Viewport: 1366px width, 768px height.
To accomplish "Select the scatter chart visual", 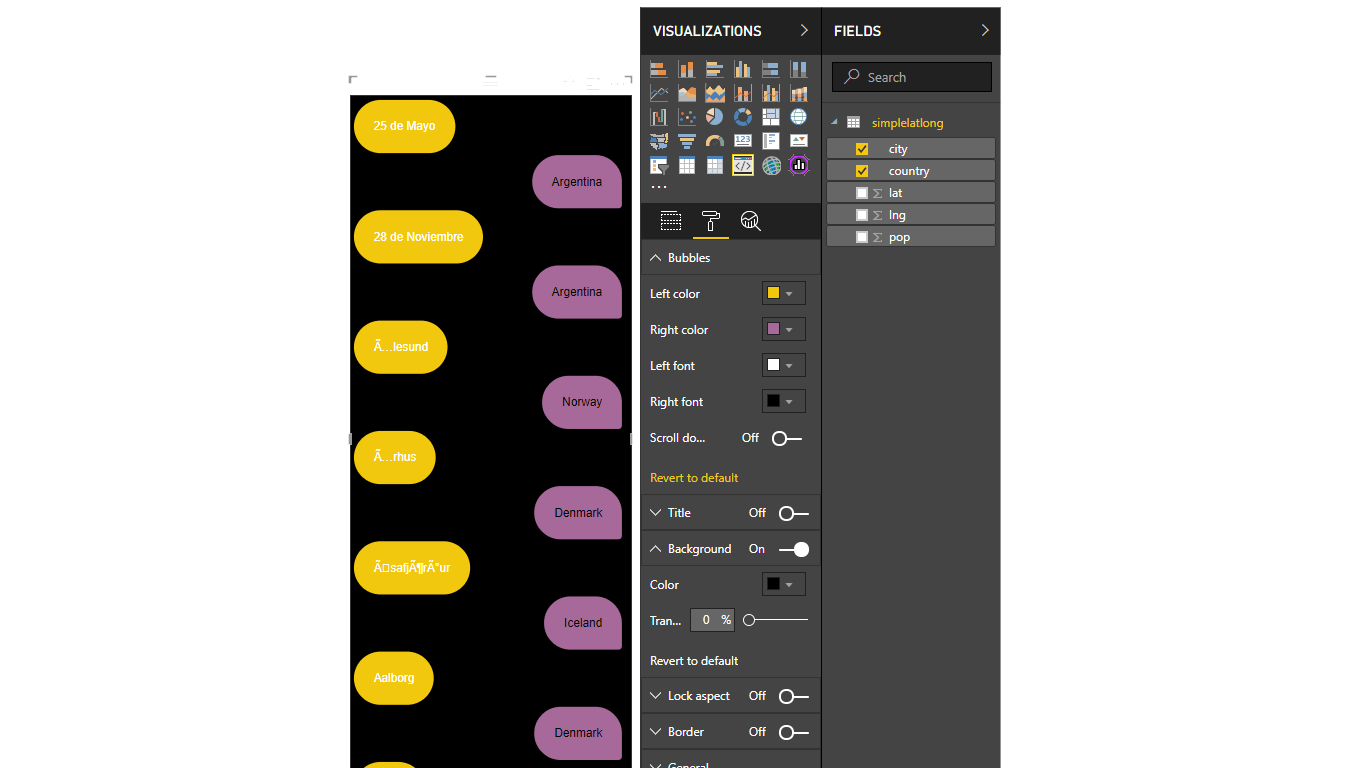I will (687, 117).
